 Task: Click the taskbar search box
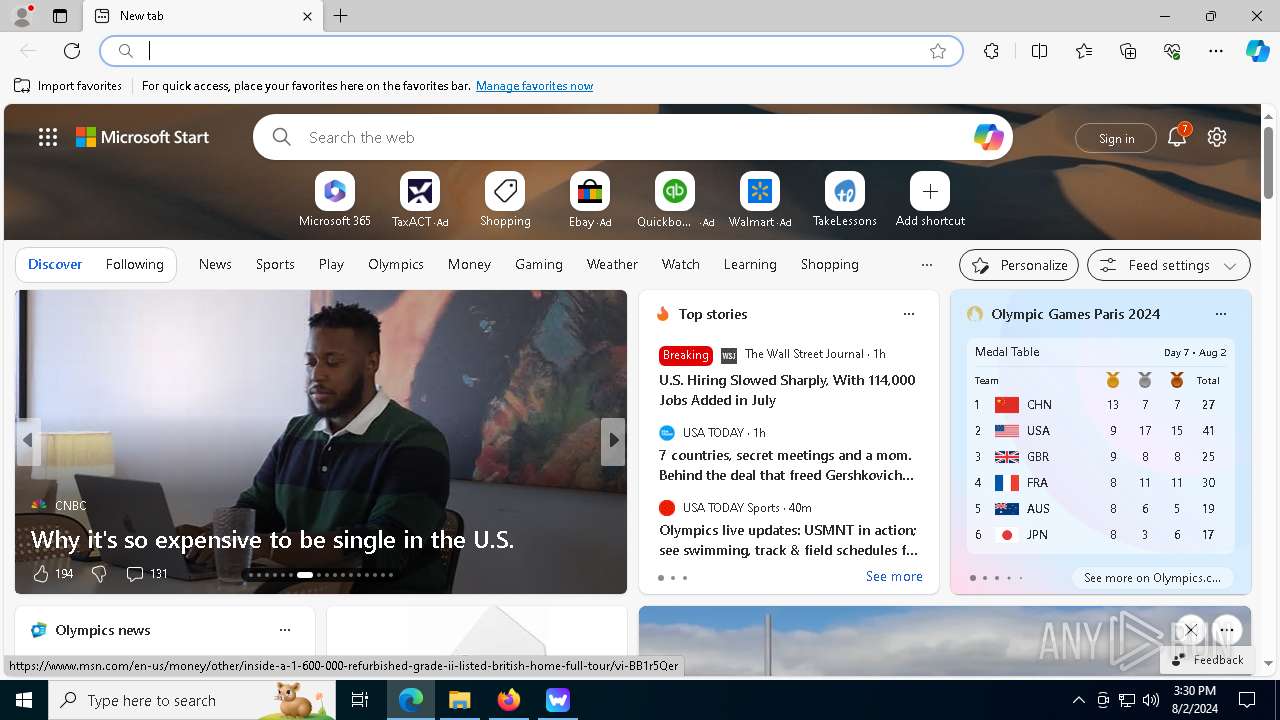click(x=192, y=700)
